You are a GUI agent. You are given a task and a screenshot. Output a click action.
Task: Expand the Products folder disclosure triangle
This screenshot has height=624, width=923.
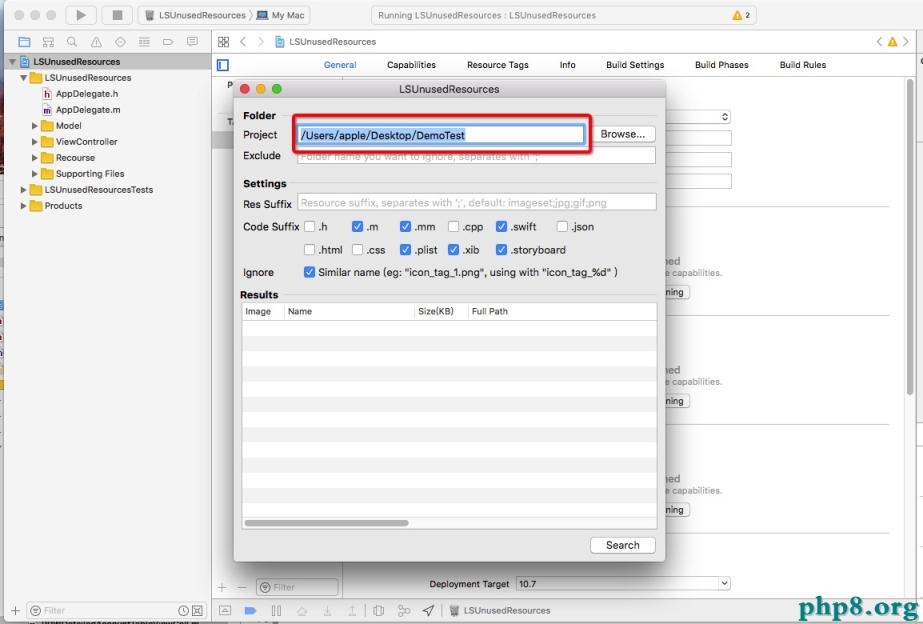coord(25,206)
